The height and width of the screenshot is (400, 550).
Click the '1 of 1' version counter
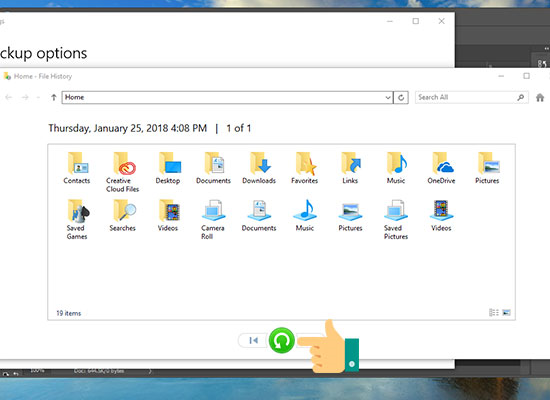pyautogui.click(x=239, y=128)
